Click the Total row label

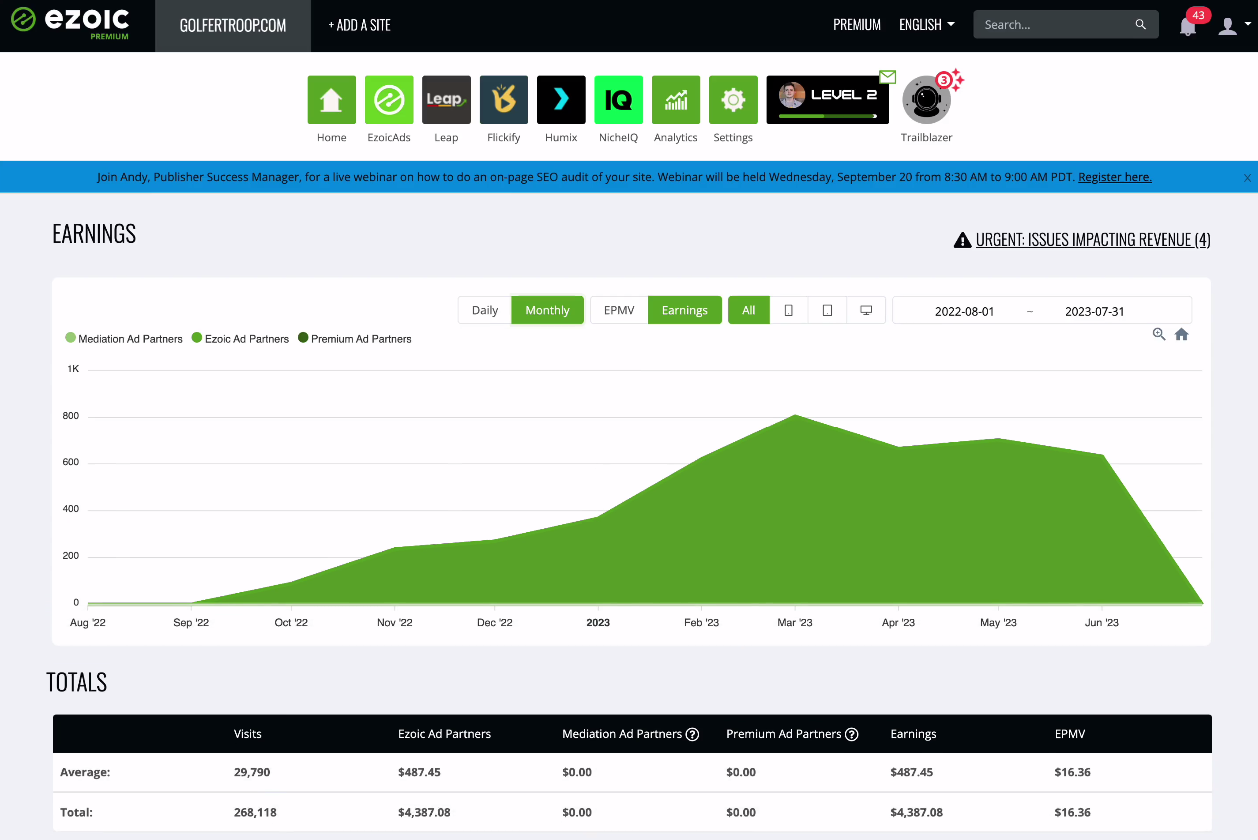(x=77, y=812)
